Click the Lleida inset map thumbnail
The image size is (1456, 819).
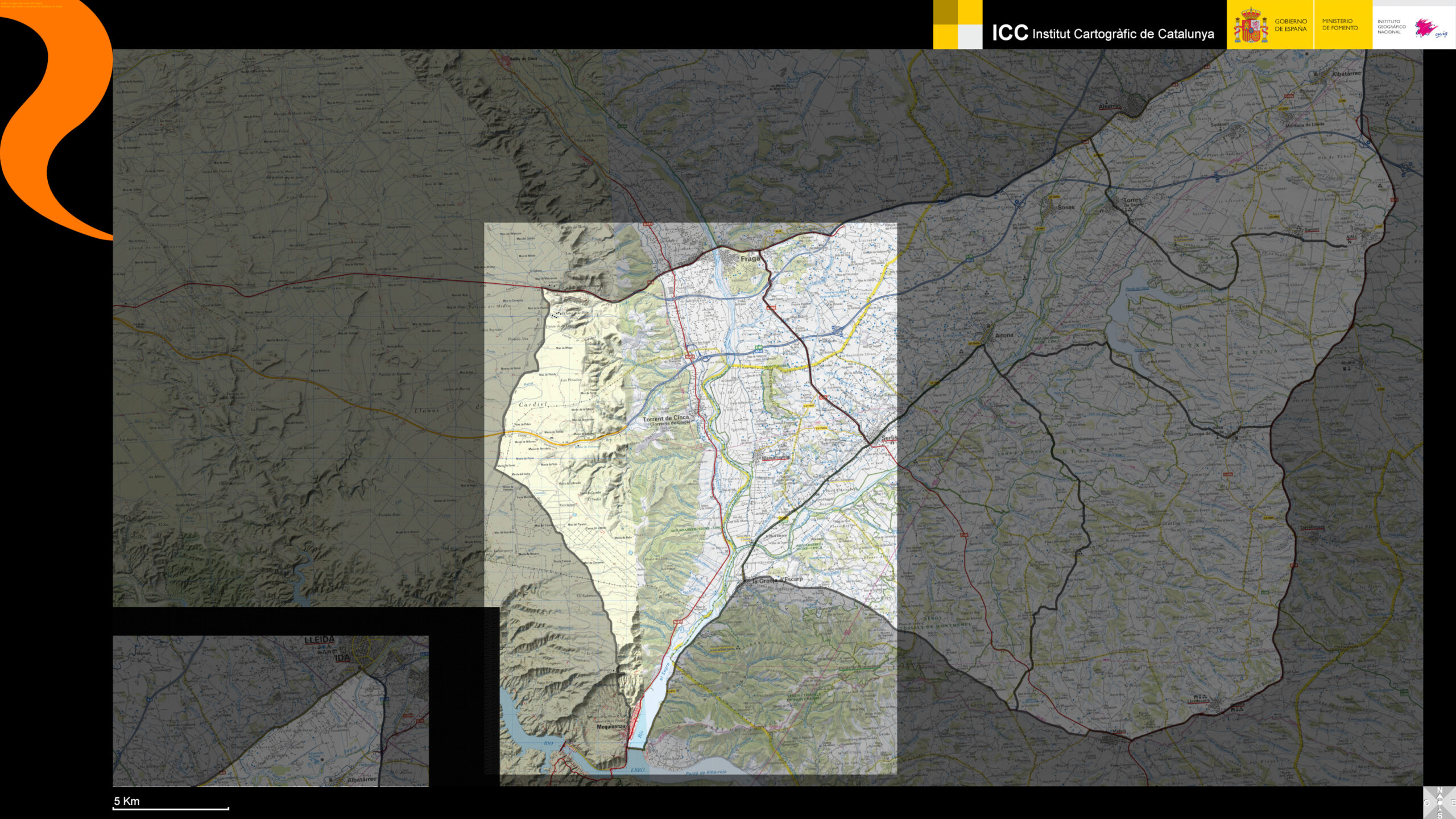[x=270, y=711]
